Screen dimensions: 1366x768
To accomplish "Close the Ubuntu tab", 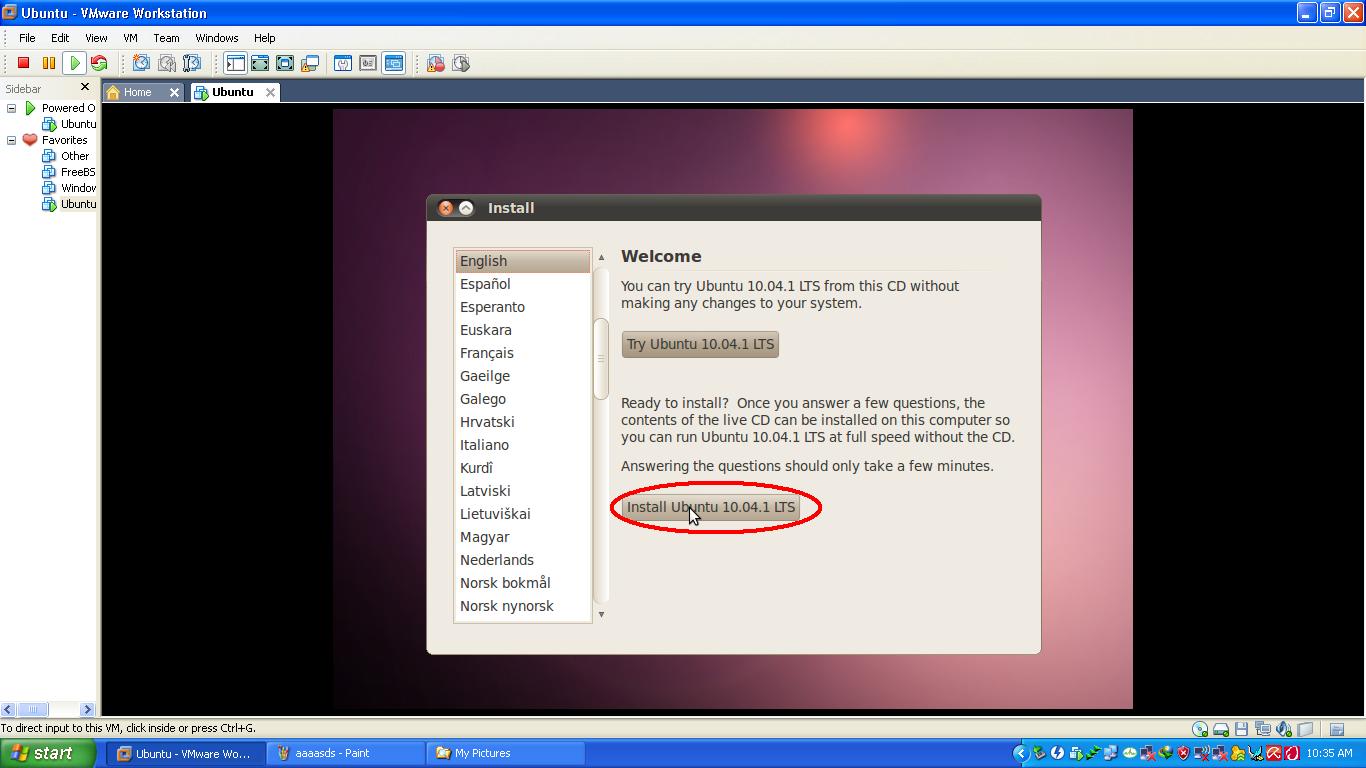I will (x=270, y=92).
